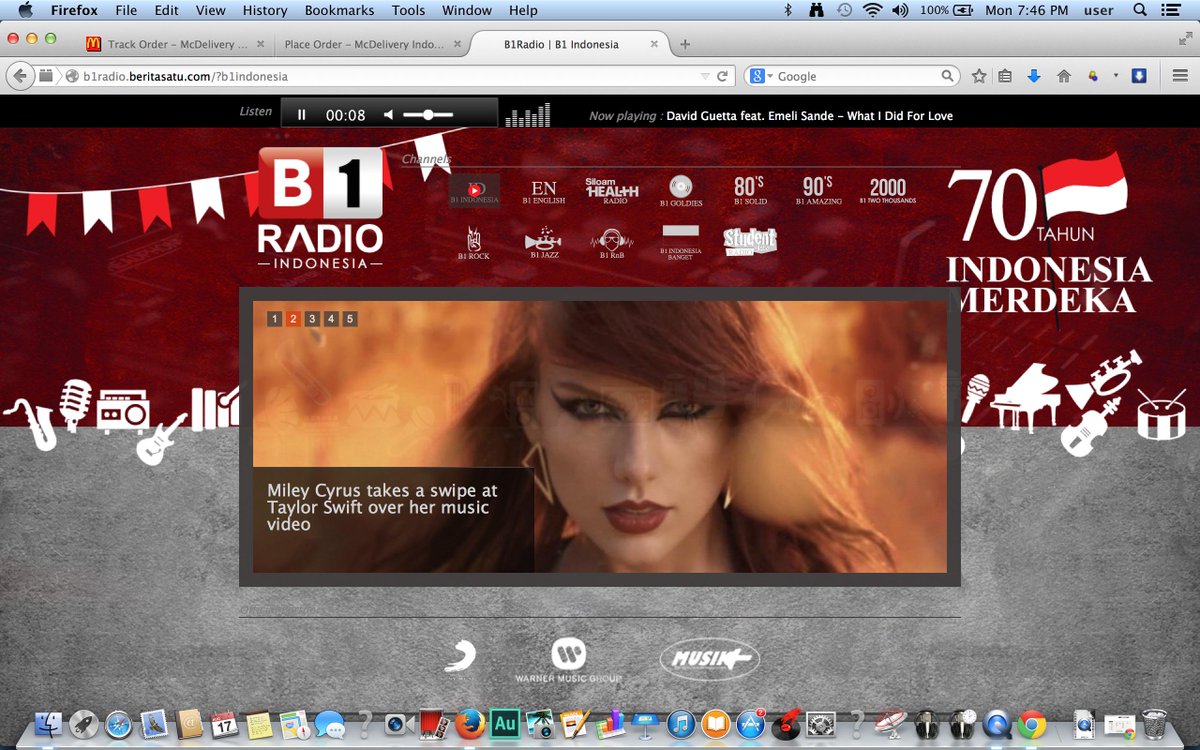Viewport: 1200px width, 750px height.
Task: Switch to the 90's B1 Amazing channel
Action: [x=819, y=191]
